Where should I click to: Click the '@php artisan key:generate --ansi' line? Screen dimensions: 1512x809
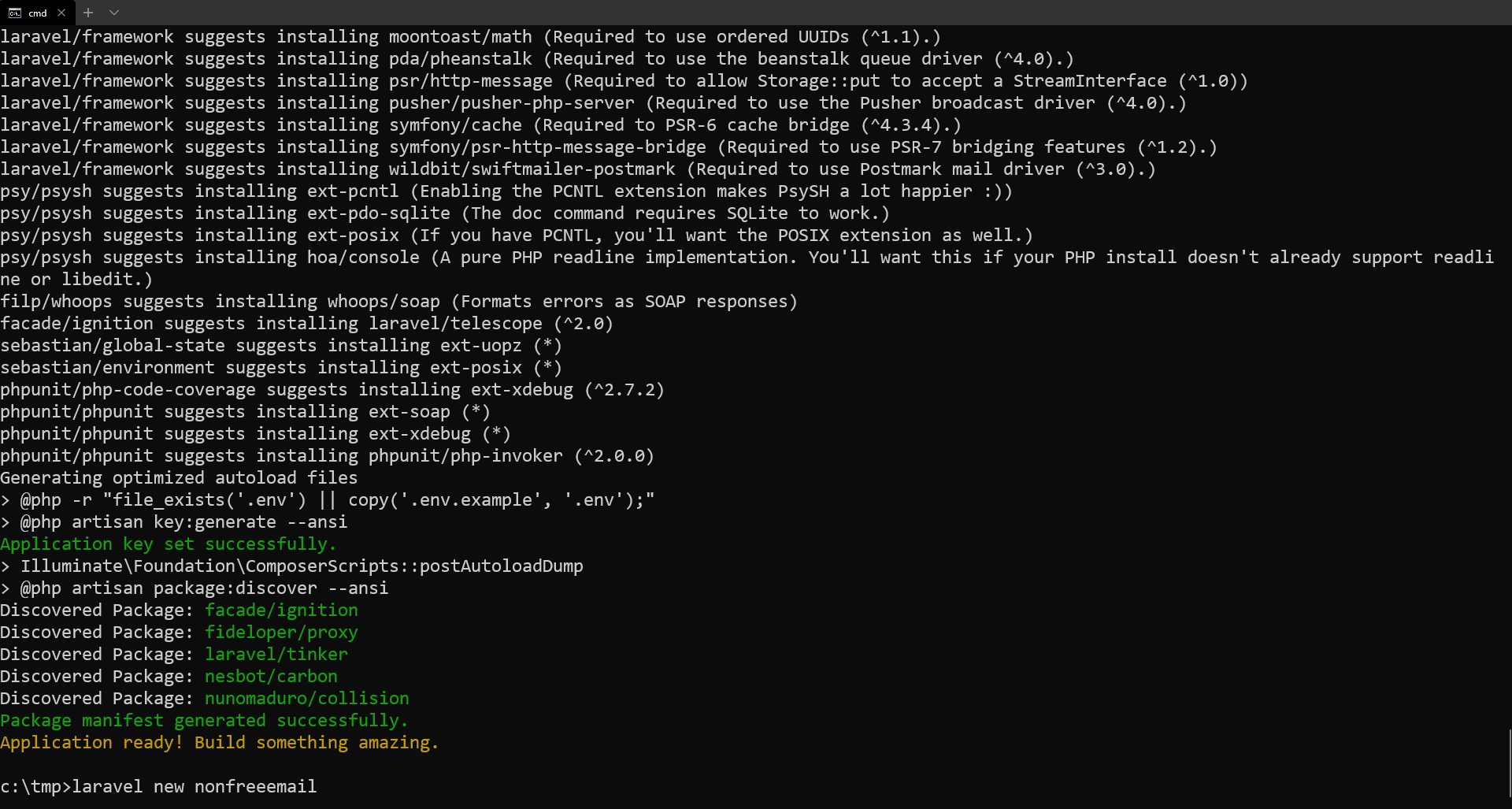(183, 521)
